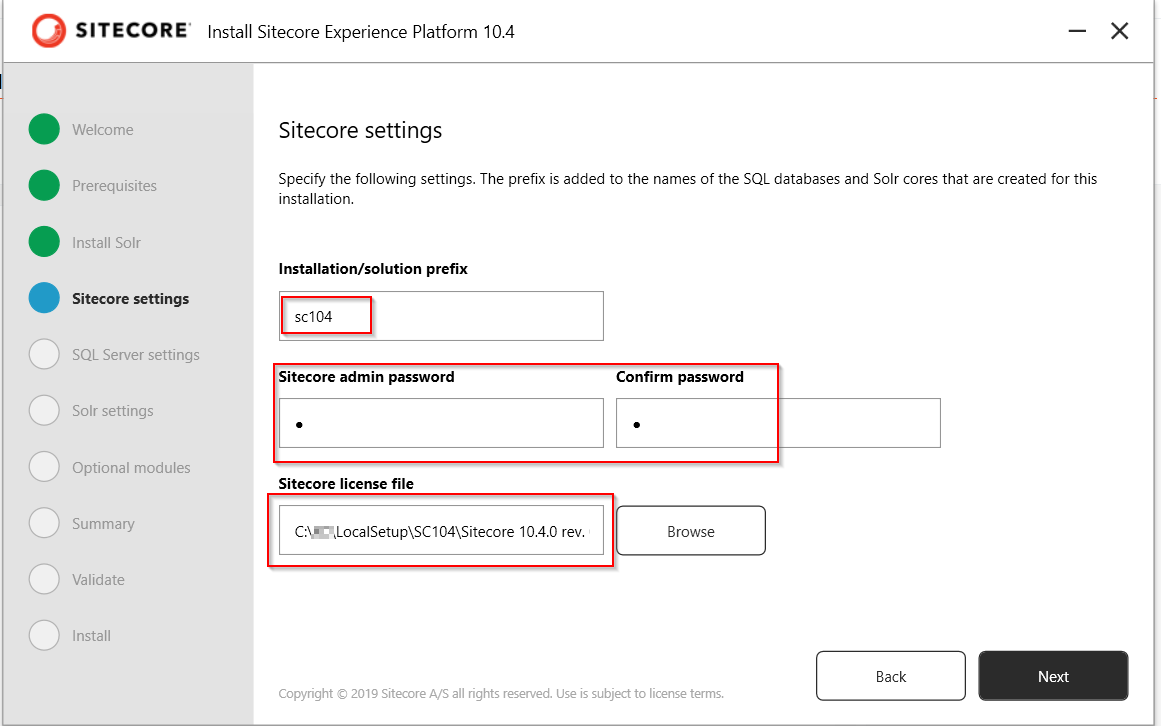Close the installer window
This screenshot has height=726, width=1161.
1120,31
